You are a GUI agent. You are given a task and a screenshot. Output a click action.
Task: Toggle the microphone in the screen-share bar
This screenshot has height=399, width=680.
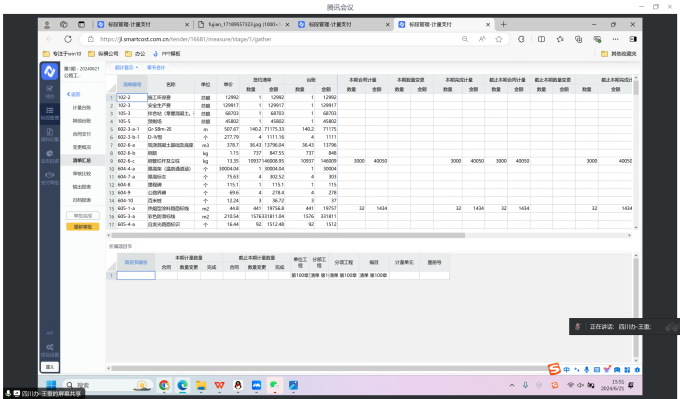pyautogui.click(x=8, y=393)
